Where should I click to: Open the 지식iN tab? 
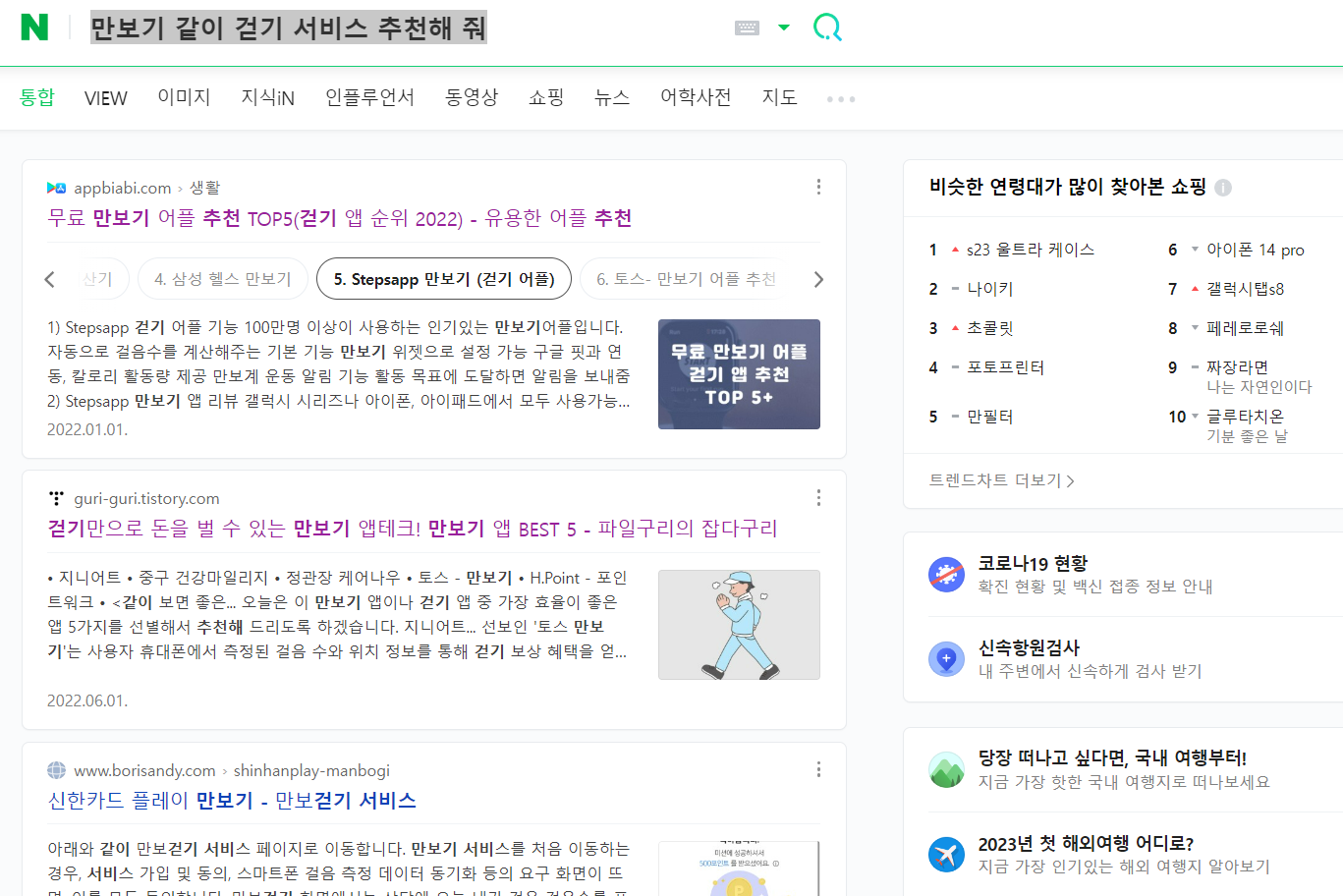point(268,97)
